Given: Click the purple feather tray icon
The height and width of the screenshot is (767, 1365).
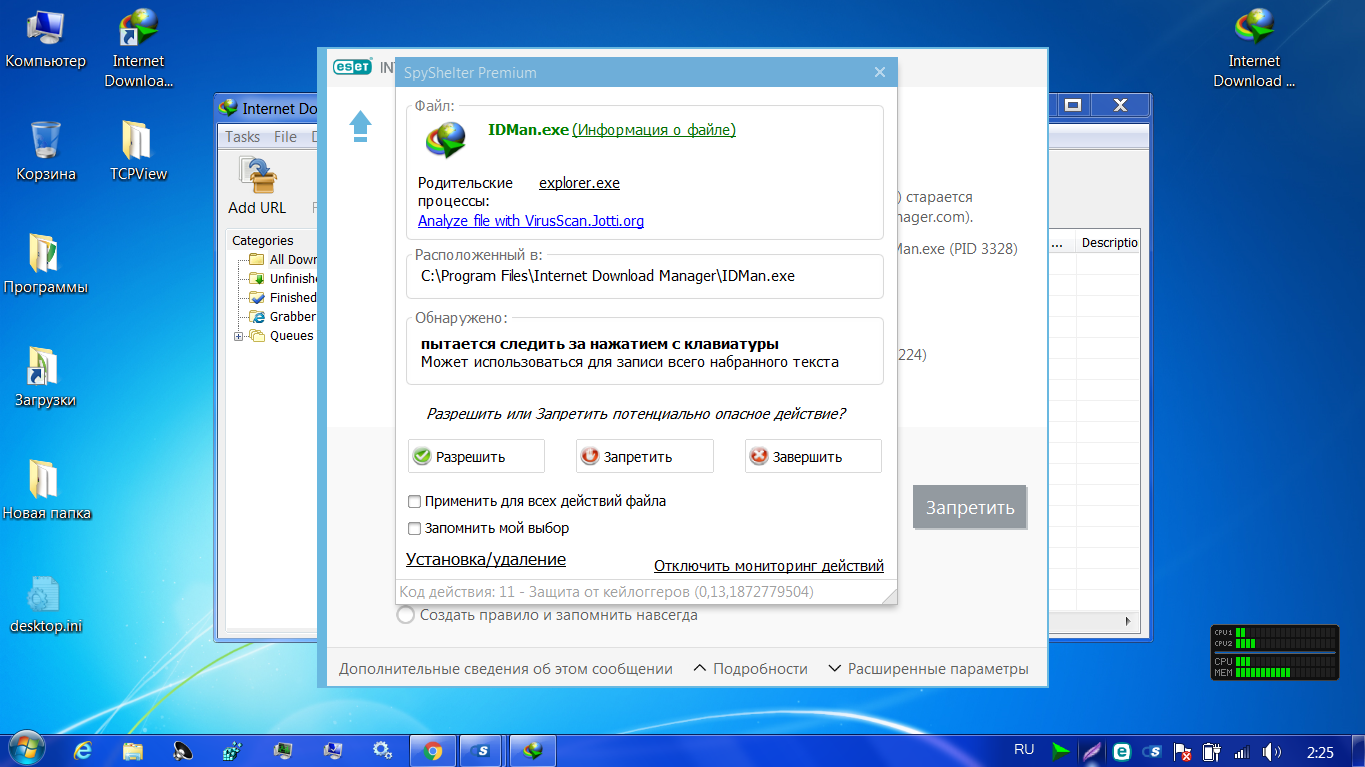Looking at the screenshot, I should tap(1091, 751).
